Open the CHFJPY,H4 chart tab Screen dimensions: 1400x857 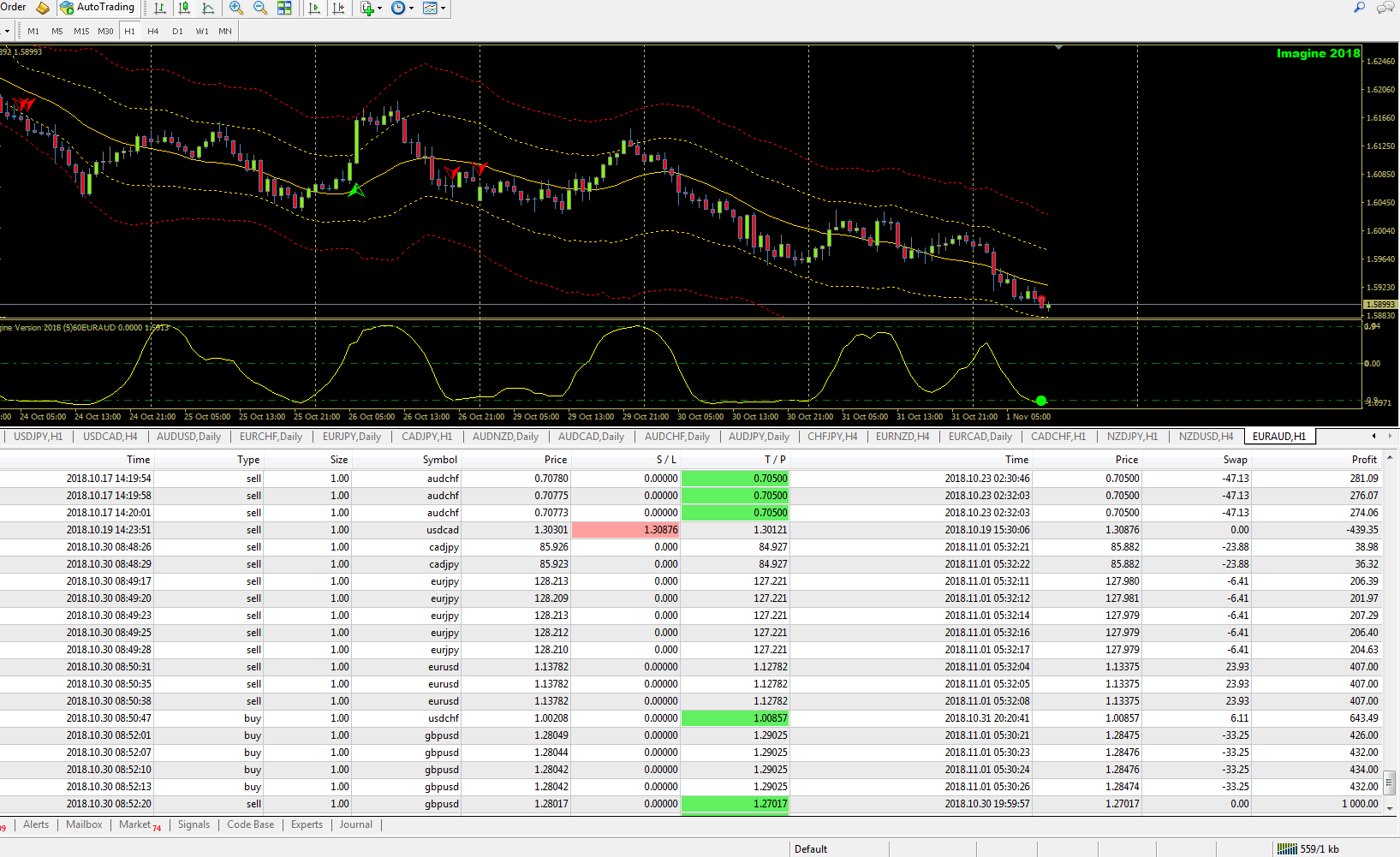click(x=832, y=437)
